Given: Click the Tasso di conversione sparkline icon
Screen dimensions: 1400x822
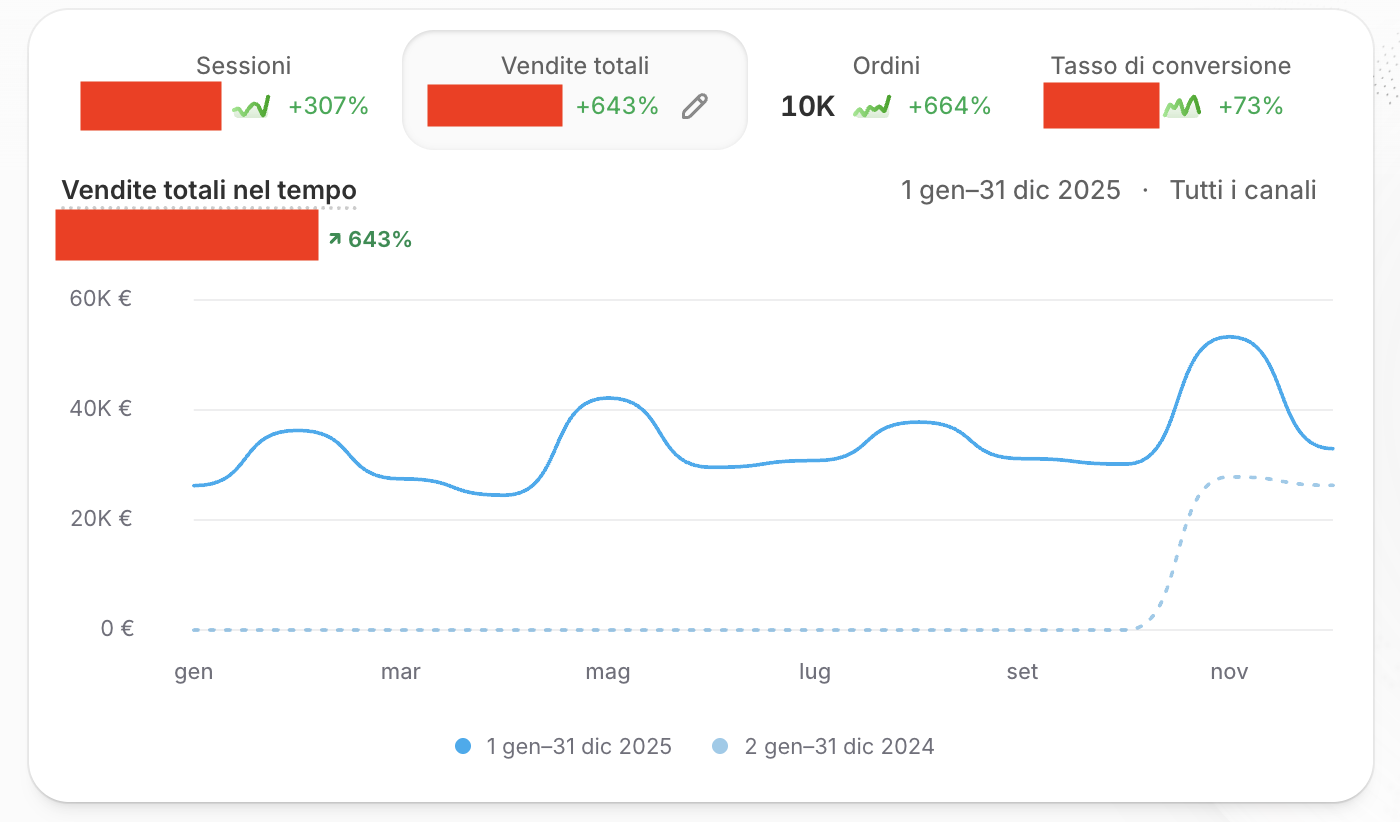Looking at the screenshot, I should point(1182,106).
